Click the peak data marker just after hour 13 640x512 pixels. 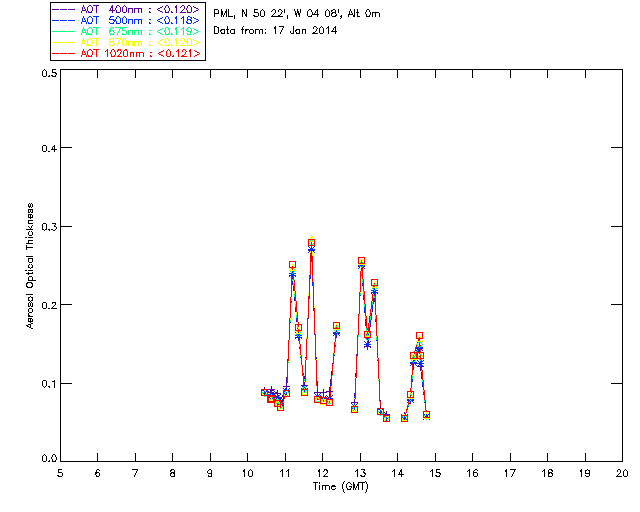click(361, 260)
